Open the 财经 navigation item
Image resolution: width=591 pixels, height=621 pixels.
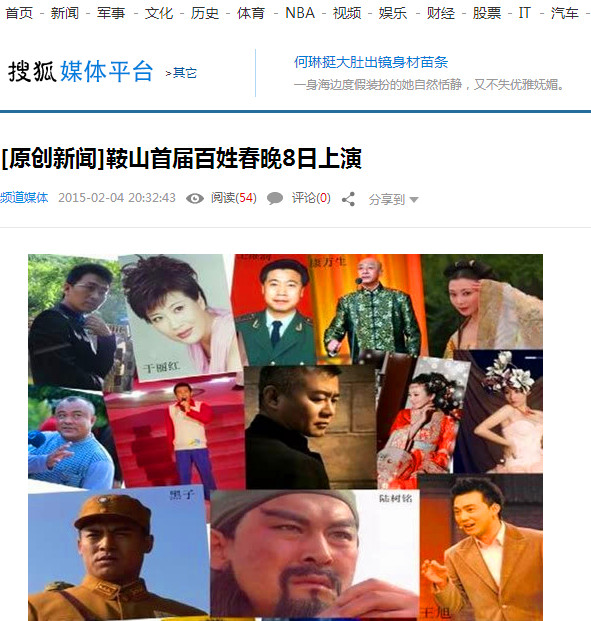(440, 13)
